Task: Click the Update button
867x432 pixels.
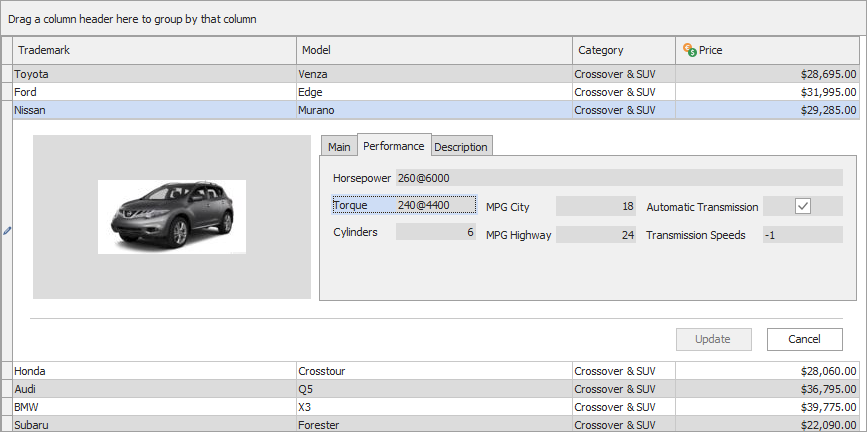Action: (713, 339)
